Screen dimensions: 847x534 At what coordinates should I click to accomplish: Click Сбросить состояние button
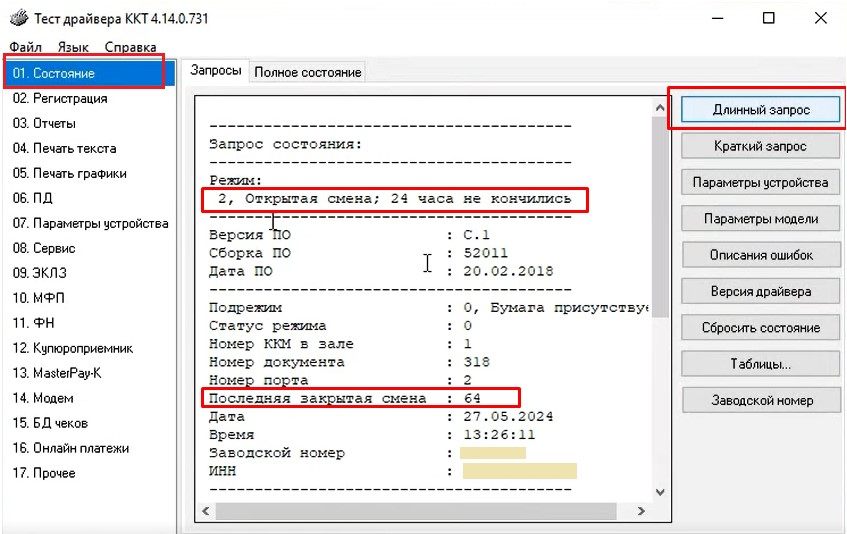click(761, 328)
